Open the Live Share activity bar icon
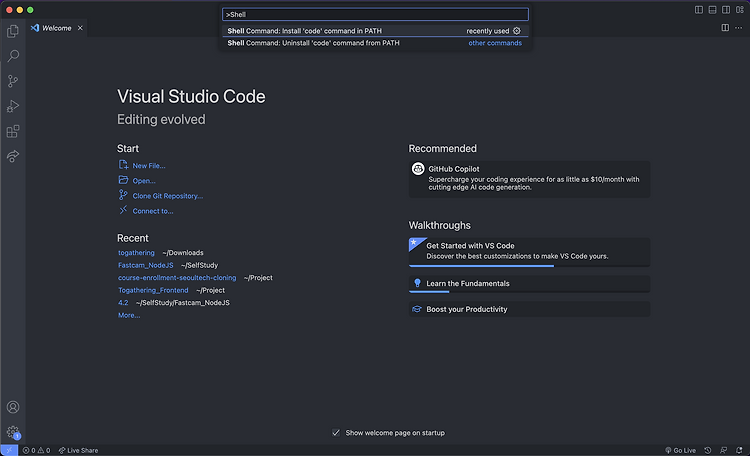The image size is (750, 456). [13, 156]
